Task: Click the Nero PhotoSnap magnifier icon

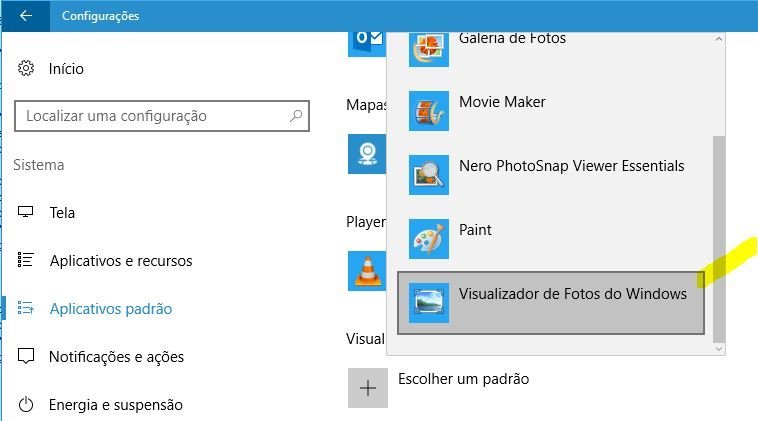Action: point(429,174)
